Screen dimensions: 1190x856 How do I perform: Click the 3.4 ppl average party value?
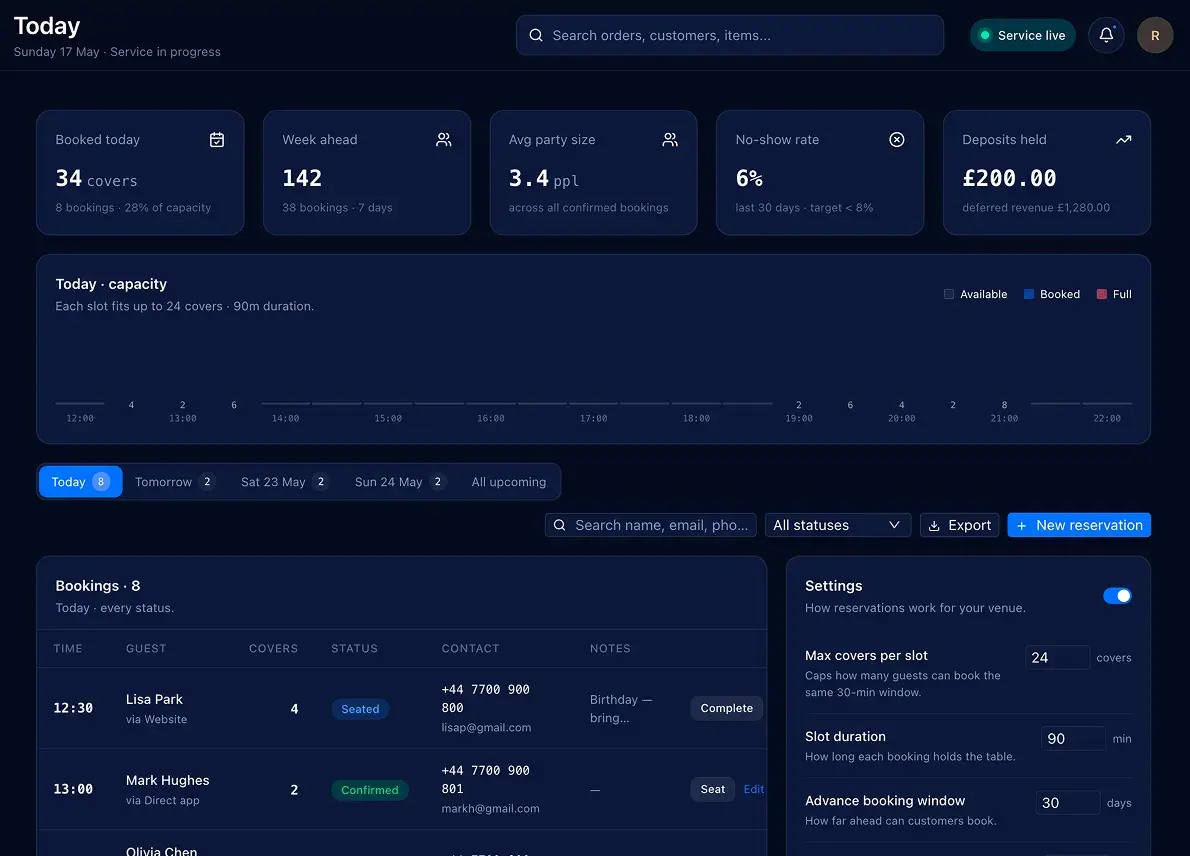point(544,178)
